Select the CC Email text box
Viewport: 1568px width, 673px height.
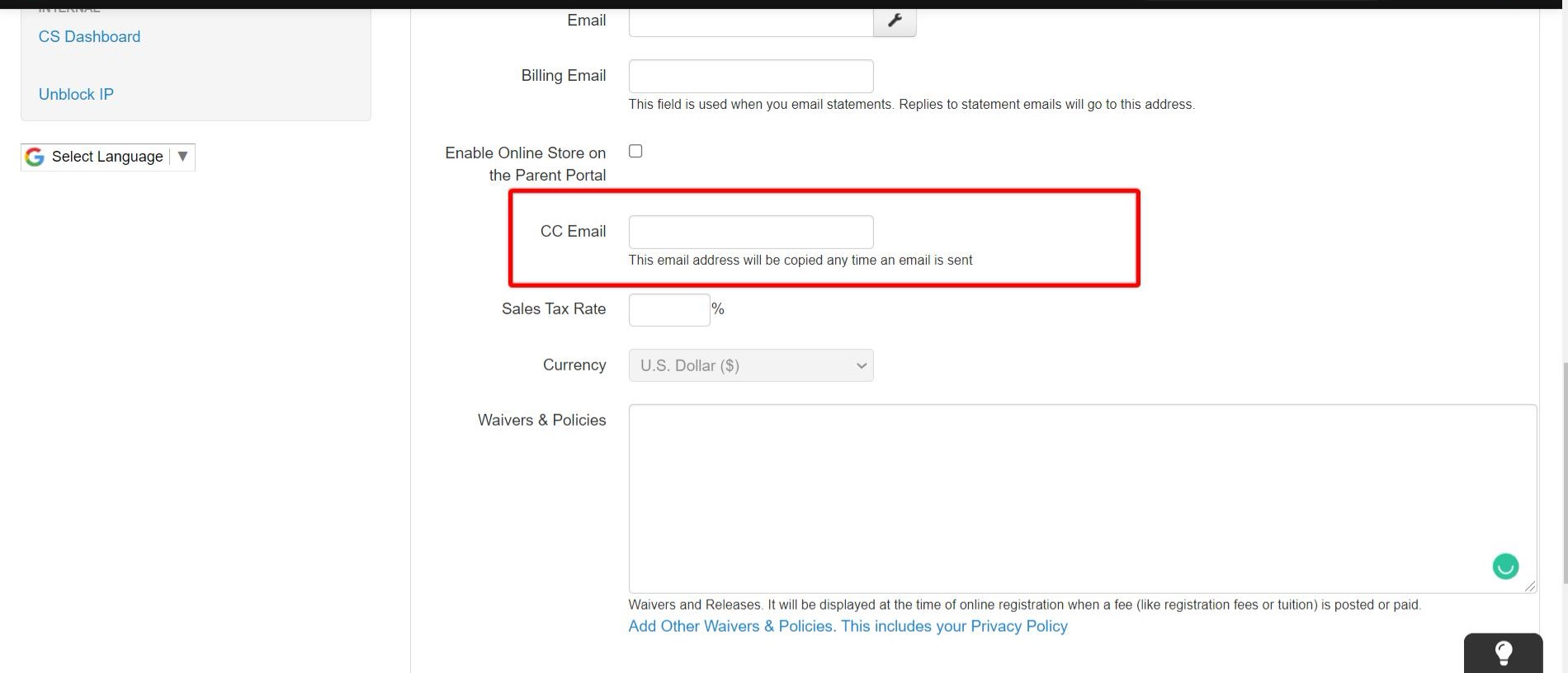click(x=750, y=232)
